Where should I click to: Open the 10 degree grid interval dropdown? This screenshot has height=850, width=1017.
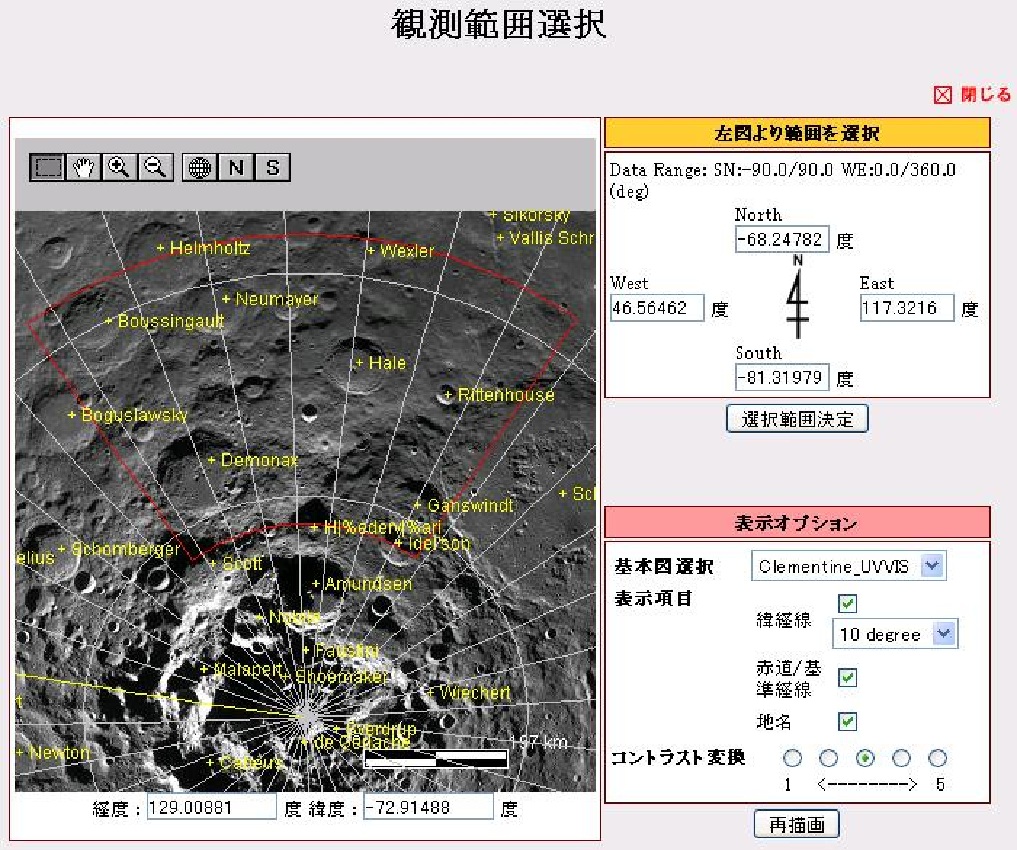coord(895,633)
